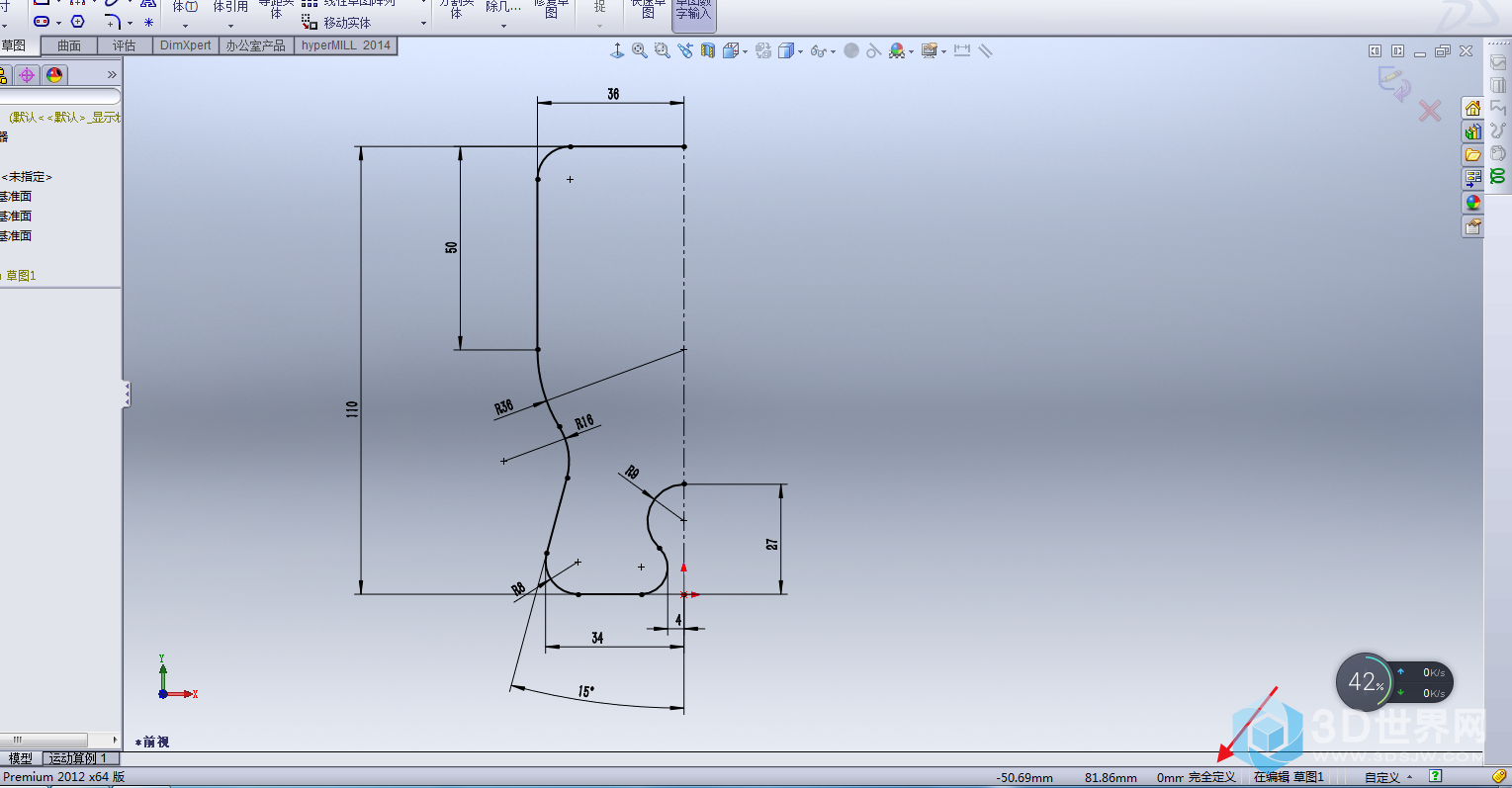Image resolution: width=1512 pixels, height=788 pixels.
Task: Select 草图1 in the feature tree
Action: (20, 276)
